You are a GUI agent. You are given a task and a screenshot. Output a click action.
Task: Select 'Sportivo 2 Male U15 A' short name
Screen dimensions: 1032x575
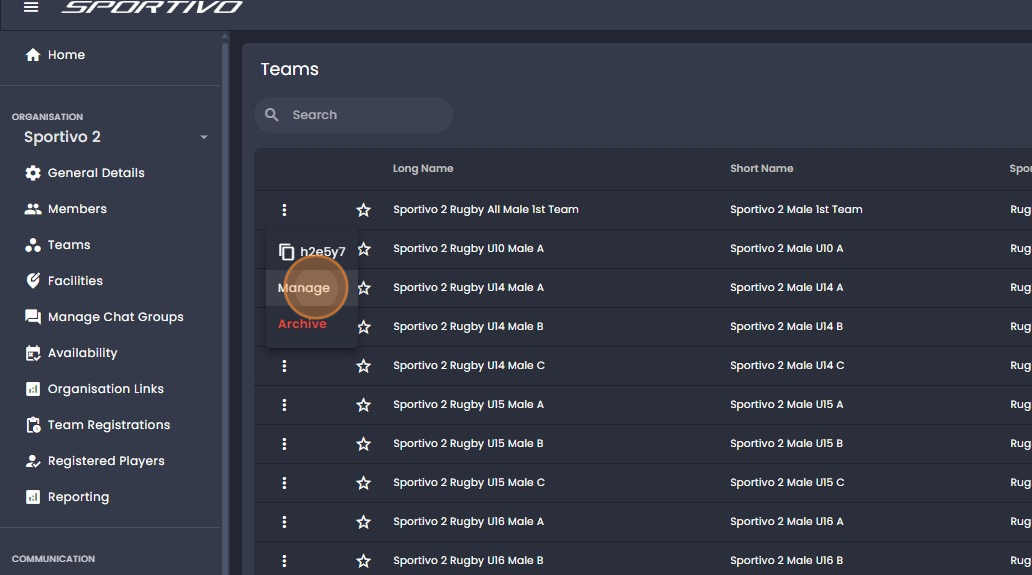point(787,405)
